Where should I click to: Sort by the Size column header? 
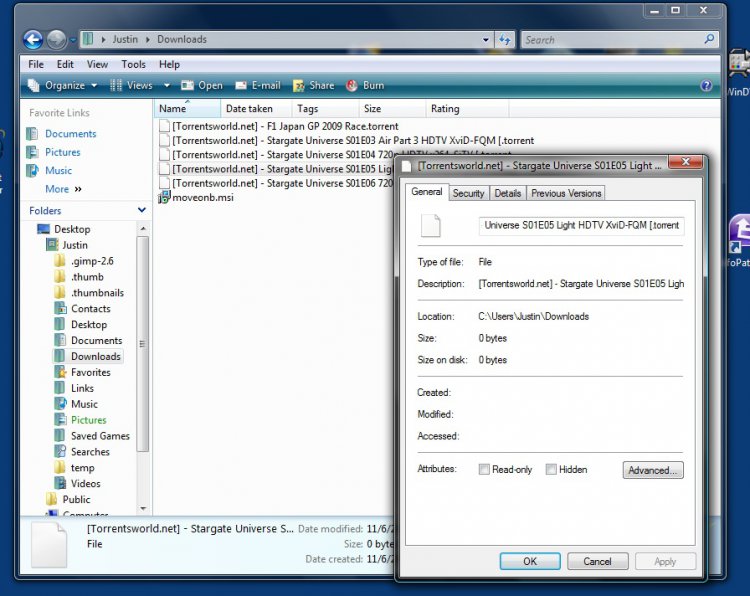point(392,109)
